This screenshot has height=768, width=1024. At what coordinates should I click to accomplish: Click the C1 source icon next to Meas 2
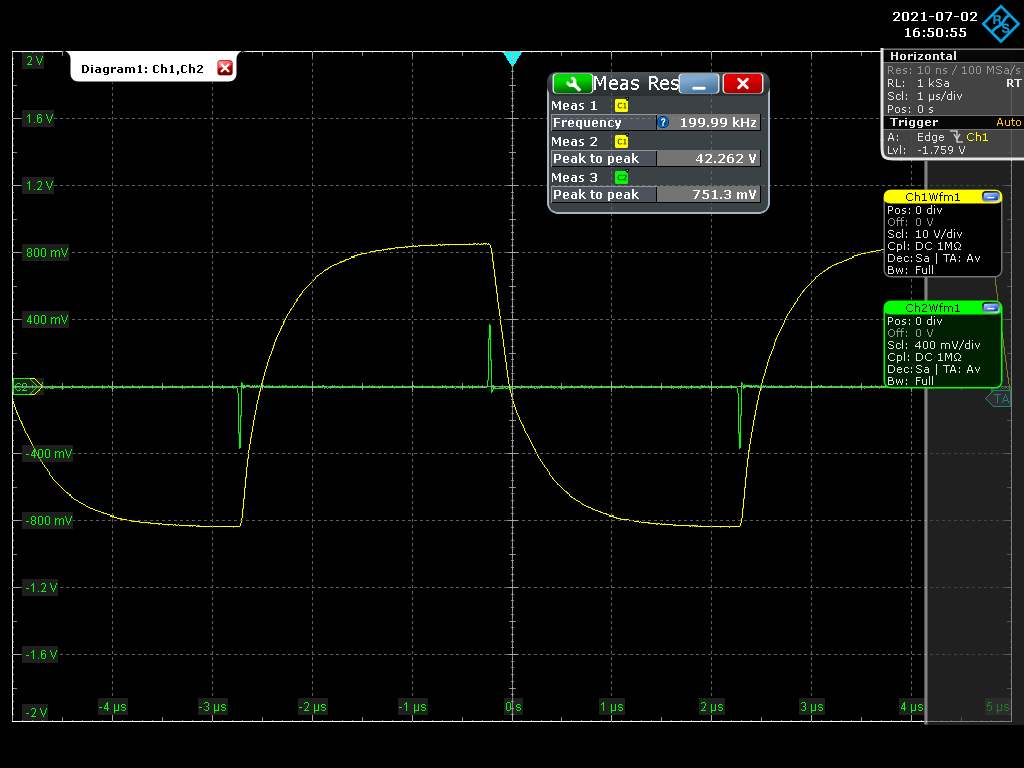point(621,142)
